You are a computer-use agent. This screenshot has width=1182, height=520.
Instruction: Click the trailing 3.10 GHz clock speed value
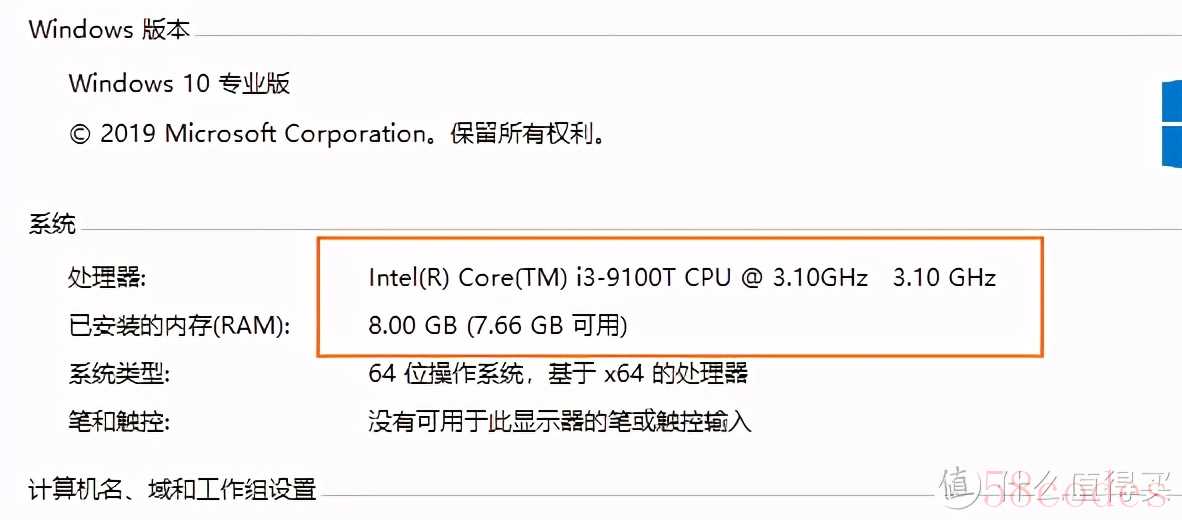945,278
